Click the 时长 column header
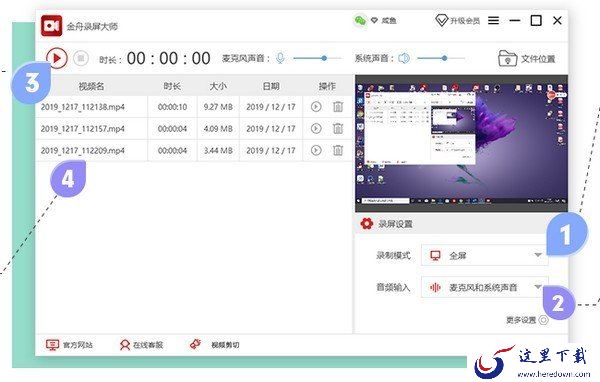 click(x=172, y=87)
